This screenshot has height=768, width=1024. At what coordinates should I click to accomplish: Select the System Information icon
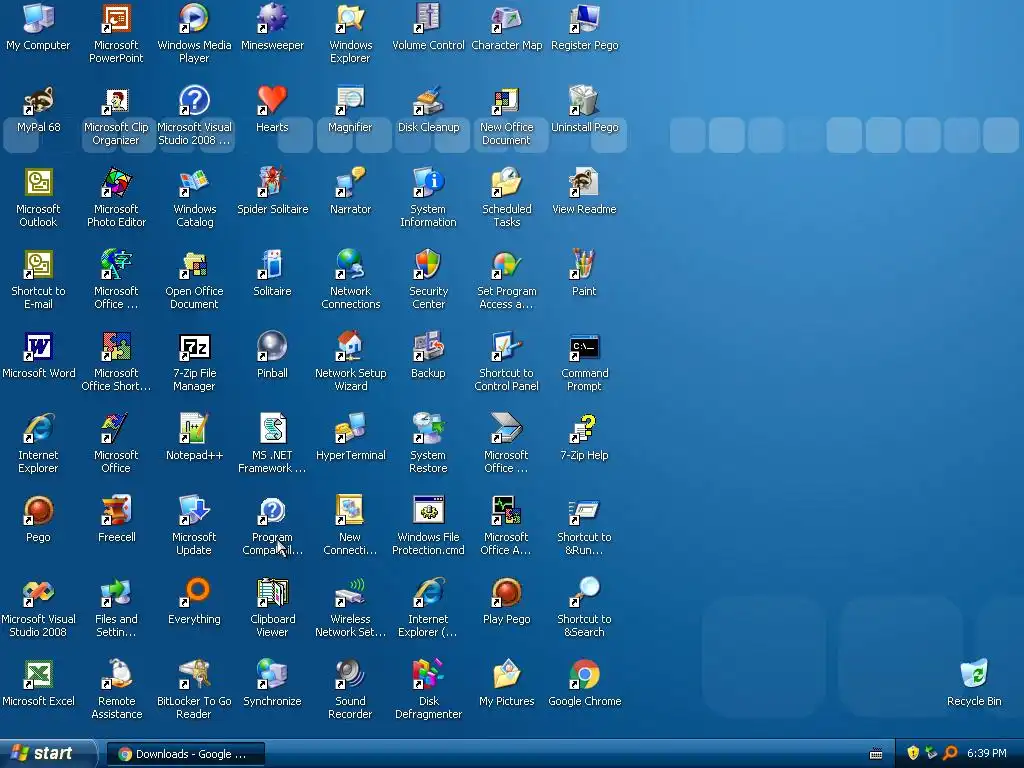point(428,182)
